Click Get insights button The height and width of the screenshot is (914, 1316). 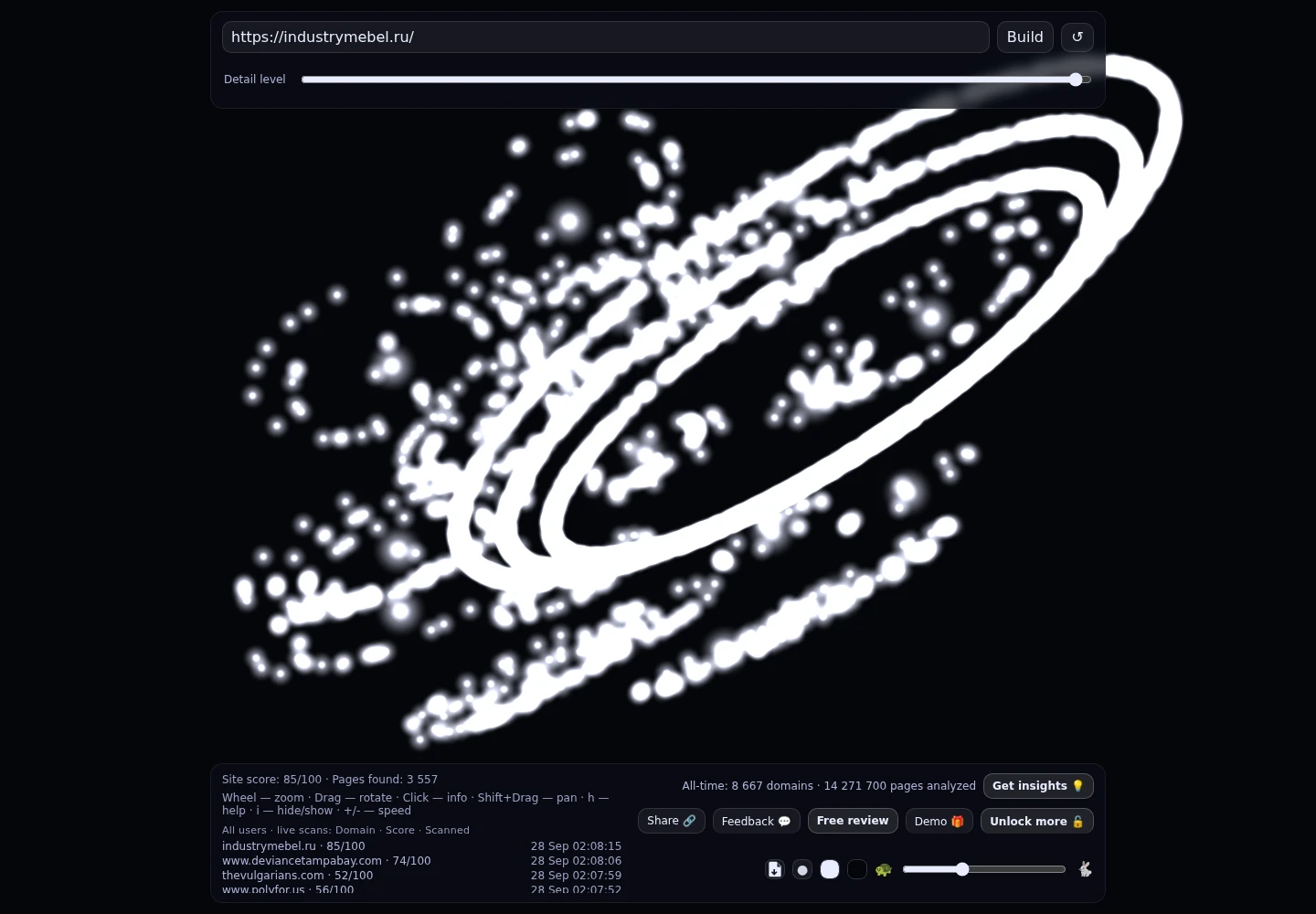pyautogui.click(x=1038, y=786)
